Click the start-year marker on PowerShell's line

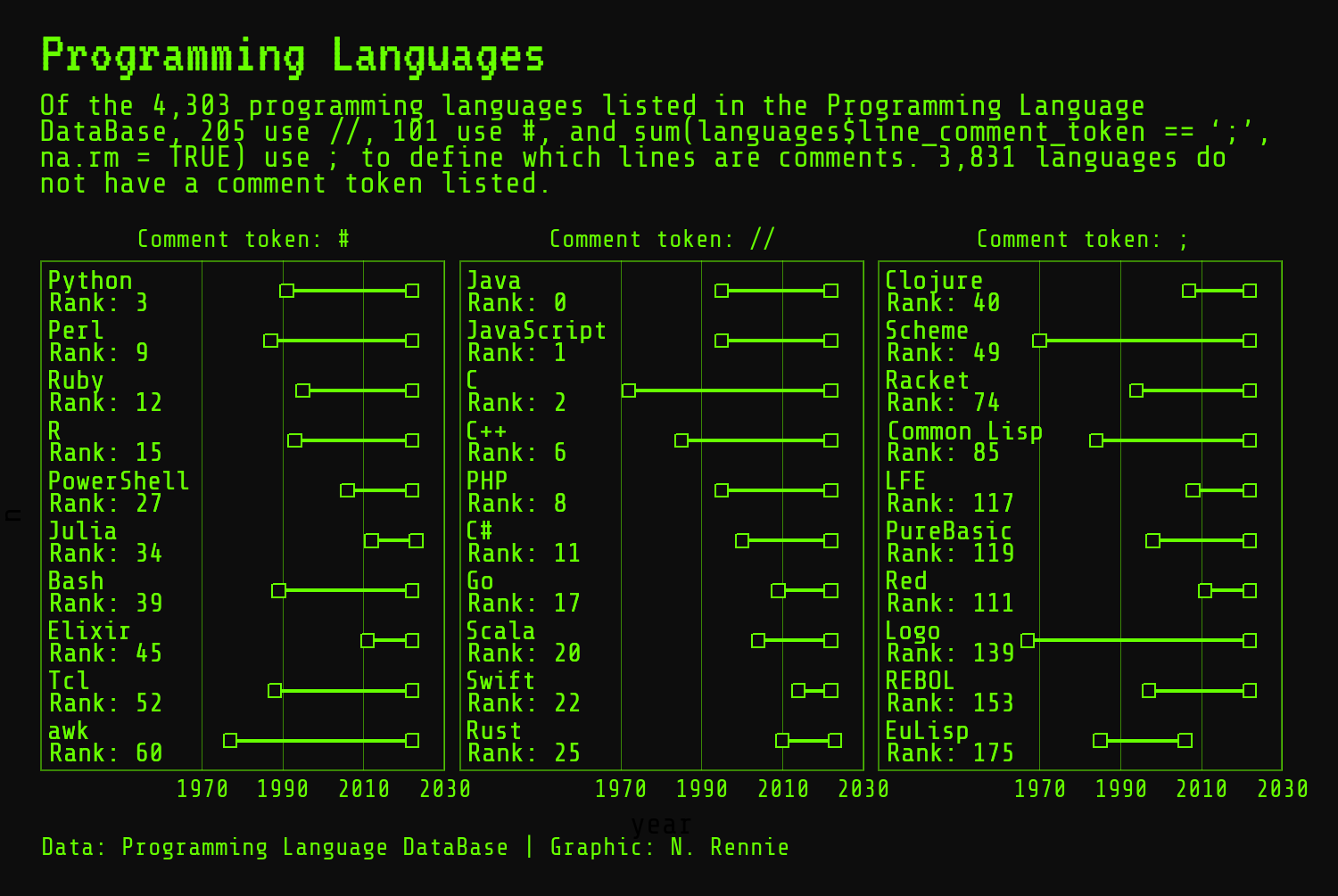pos(347,490)
